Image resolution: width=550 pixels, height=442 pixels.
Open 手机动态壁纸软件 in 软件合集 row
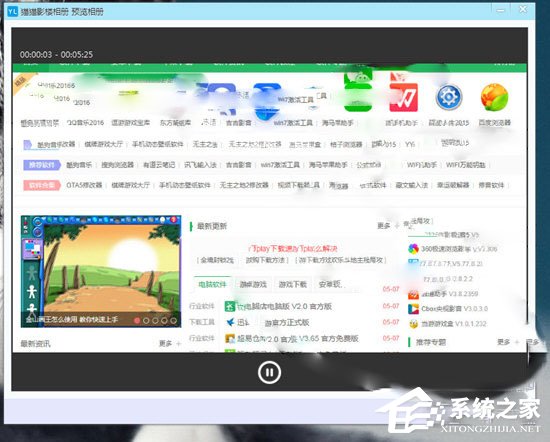[185, 185]
